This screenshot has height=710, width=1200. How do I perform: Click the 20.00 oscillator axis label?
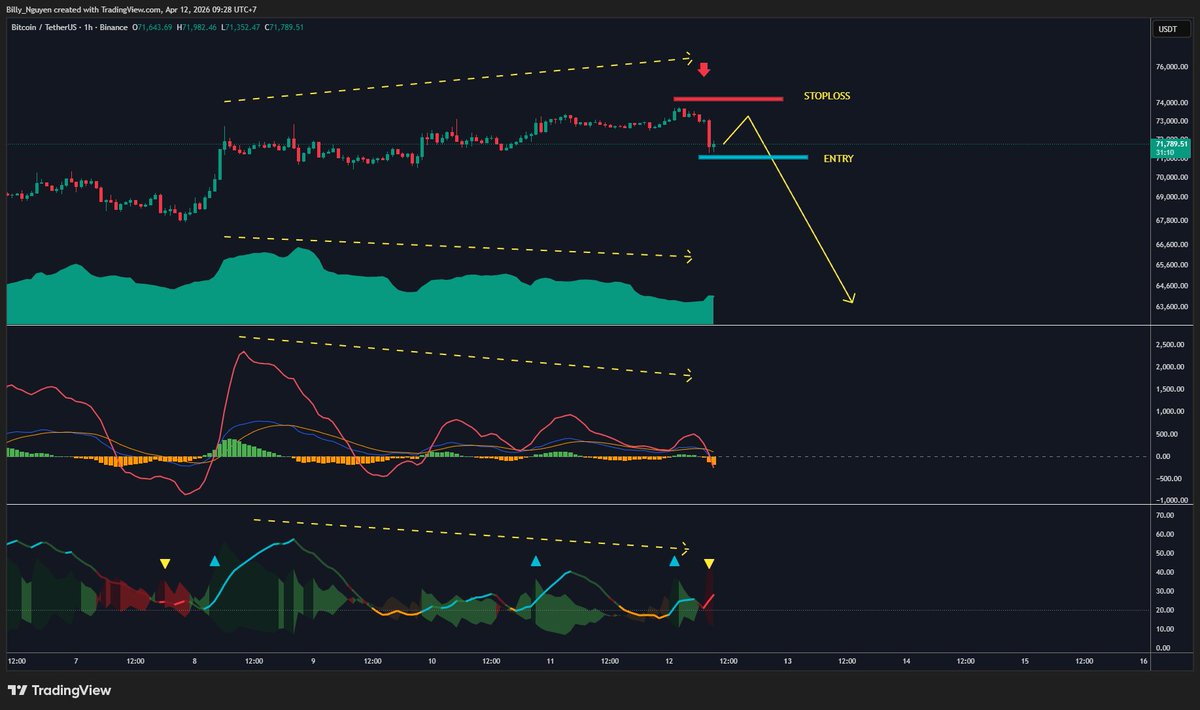[x=1164, y=610]
